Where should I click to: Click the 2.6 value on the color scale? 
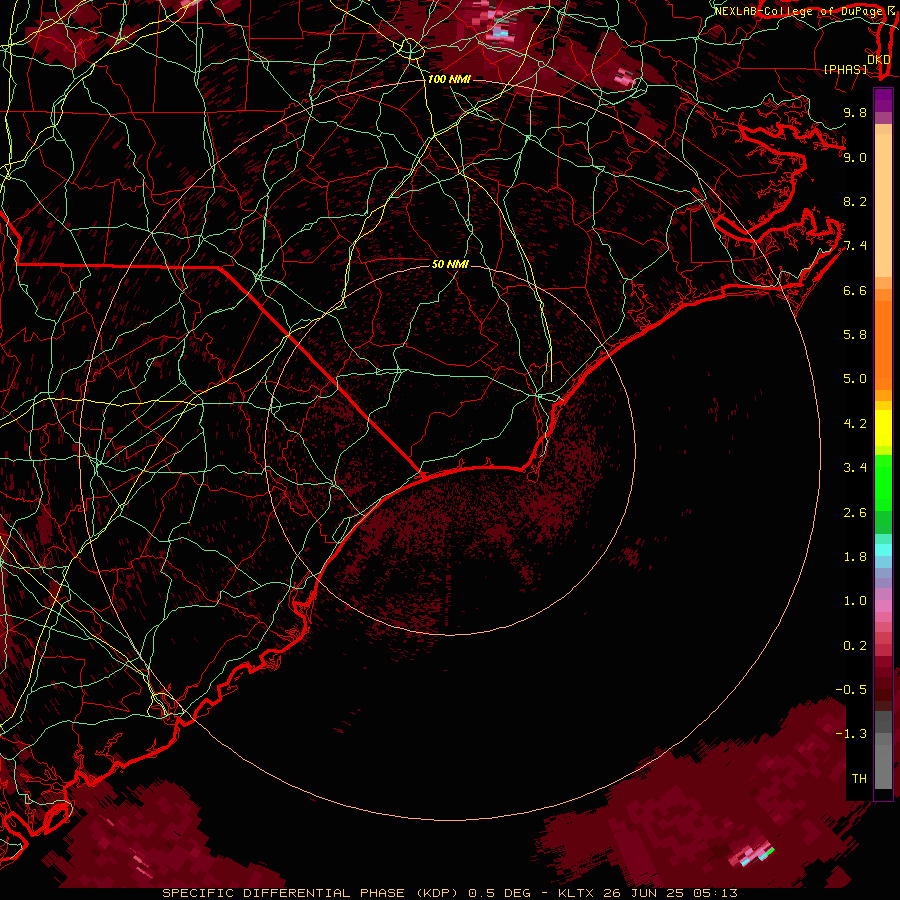[x=855, y=513]
